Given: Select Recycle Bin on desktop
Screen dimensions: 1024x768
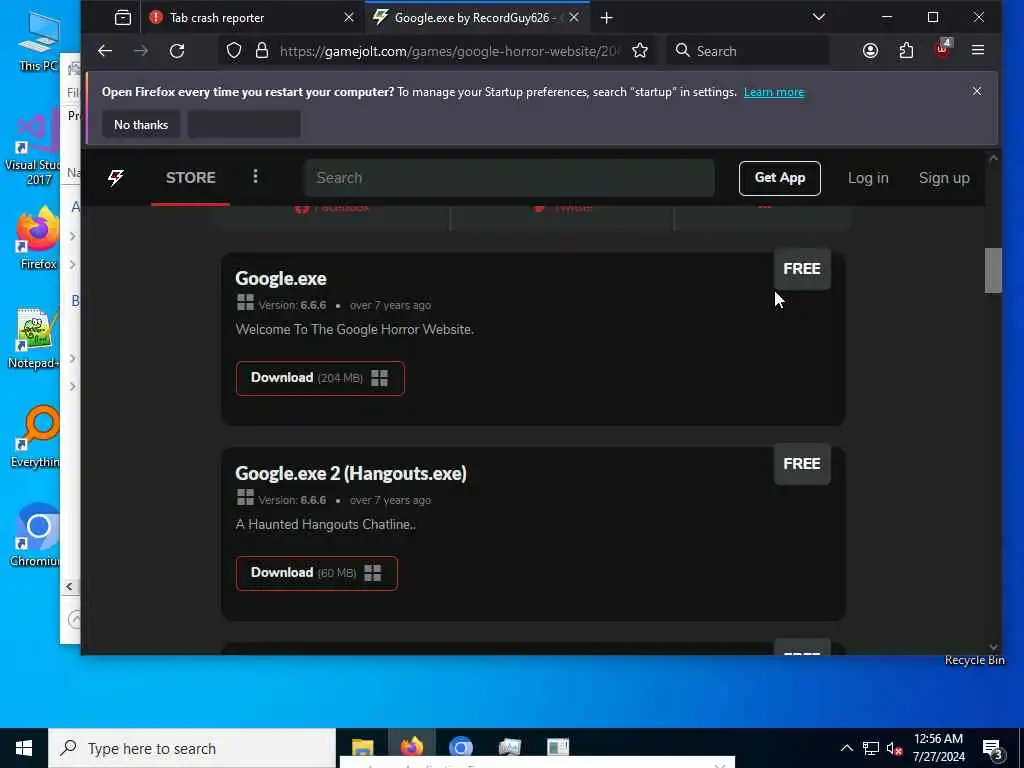Looking at the screenshot, I should [974, 660].
